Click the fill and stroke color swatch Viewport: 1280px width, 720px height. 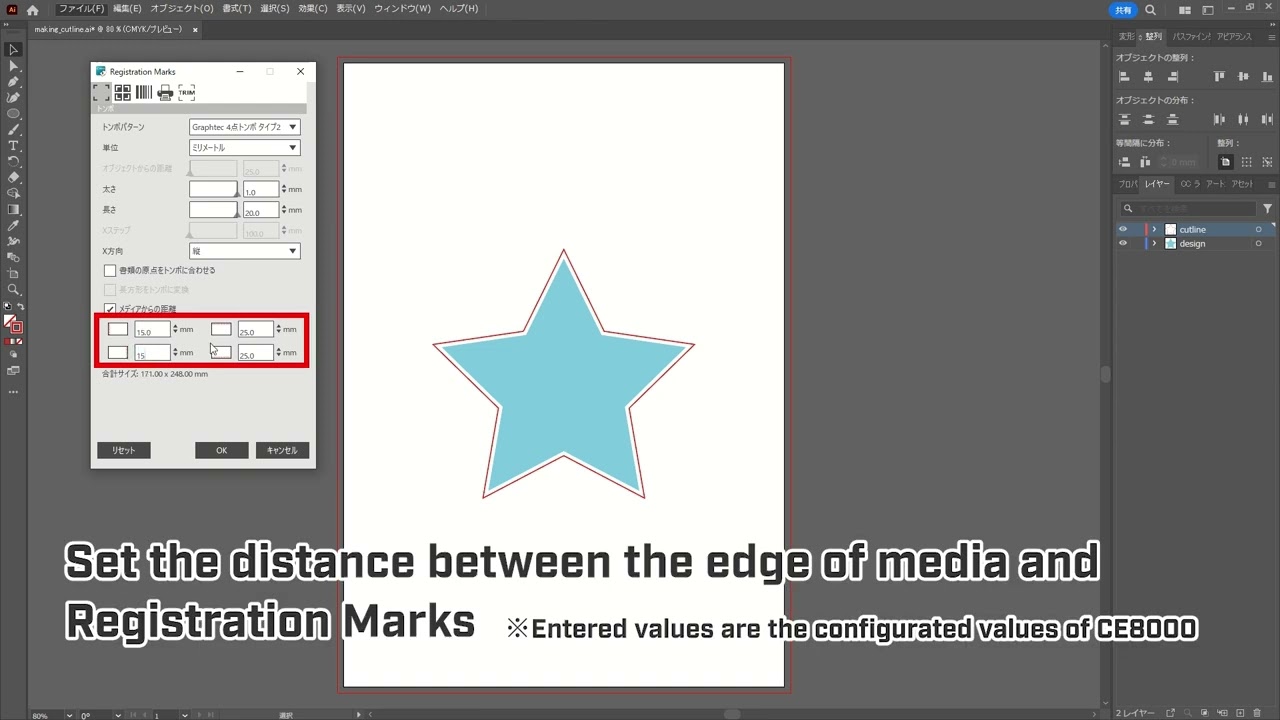13,324
